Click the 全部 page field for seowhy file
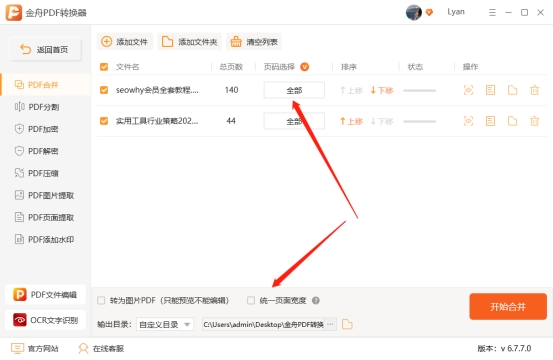This screenshot has width=553, height=360. click(x=294, y=90)
